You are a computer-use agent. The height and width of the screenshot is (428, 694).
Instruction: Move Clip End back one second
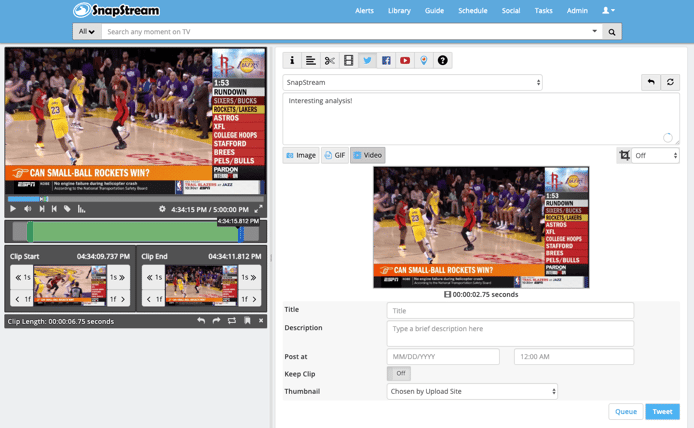(154, 278)
